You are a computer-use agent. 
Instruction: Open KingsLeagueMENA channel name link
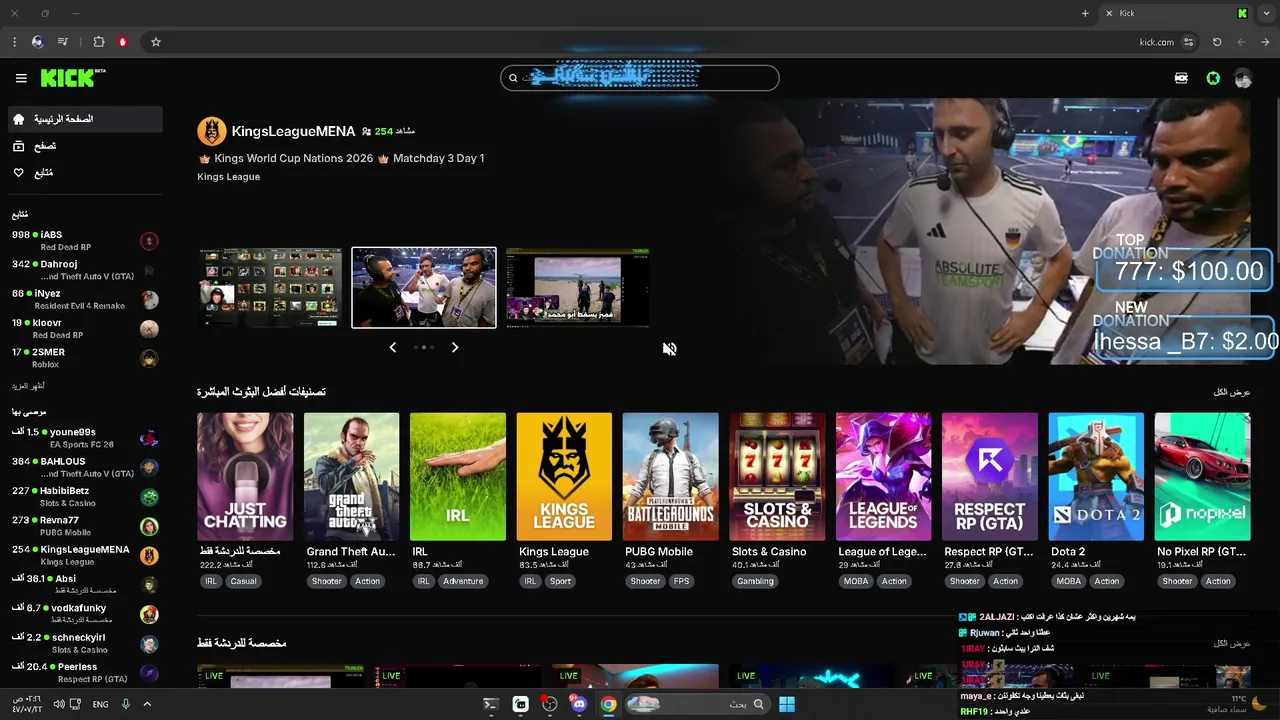pos(293,131)
